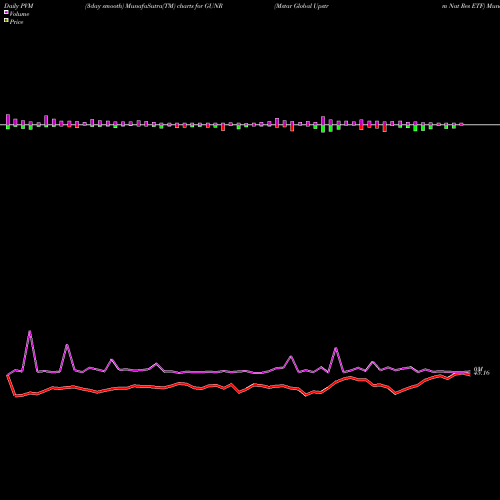
Task: Click the 'Mstar Global Upstr' fund name text
Action: [x=302, y=6]
